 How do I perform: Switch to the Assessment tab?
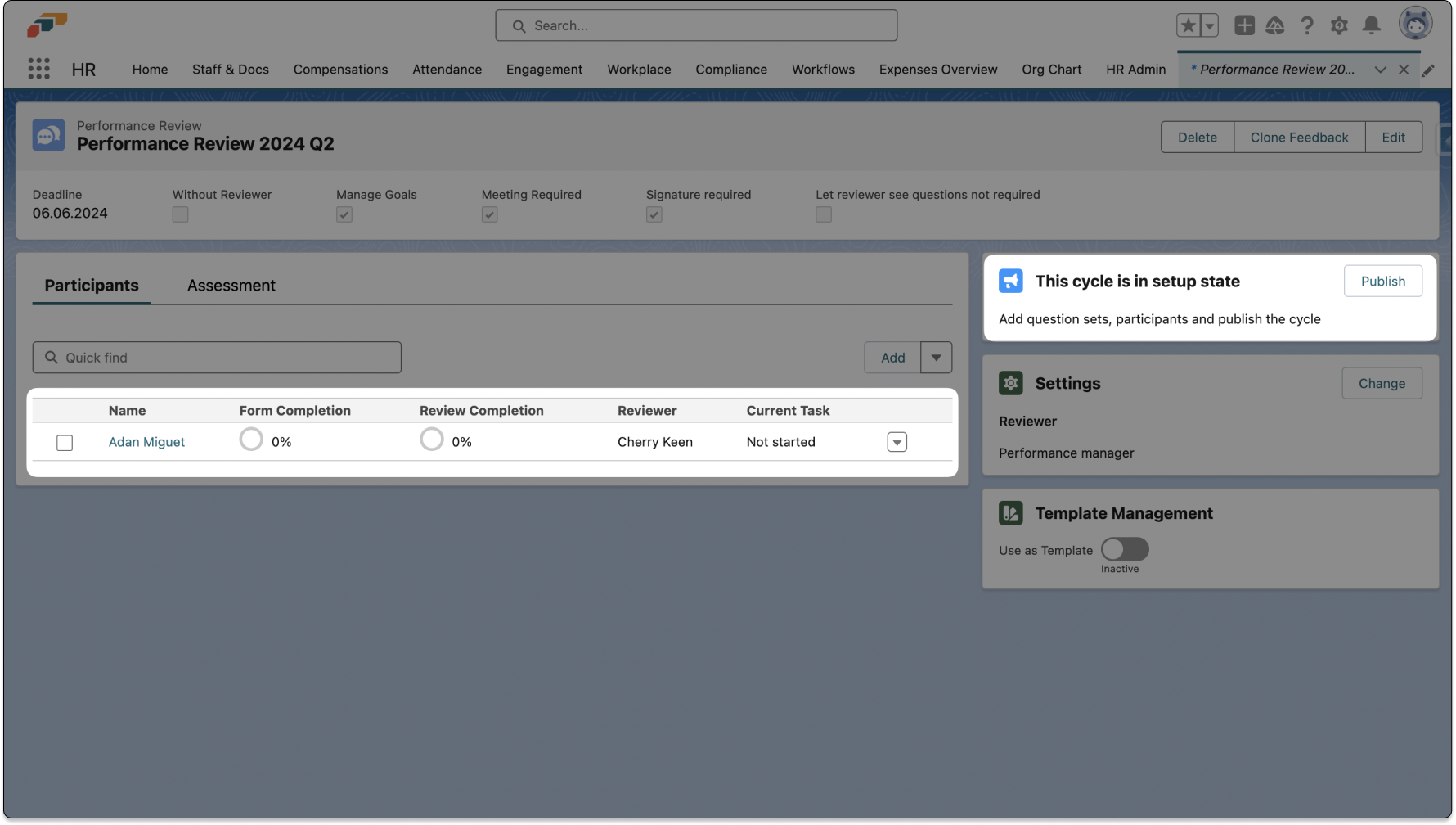pyautogui.click(x=231, y=286)
